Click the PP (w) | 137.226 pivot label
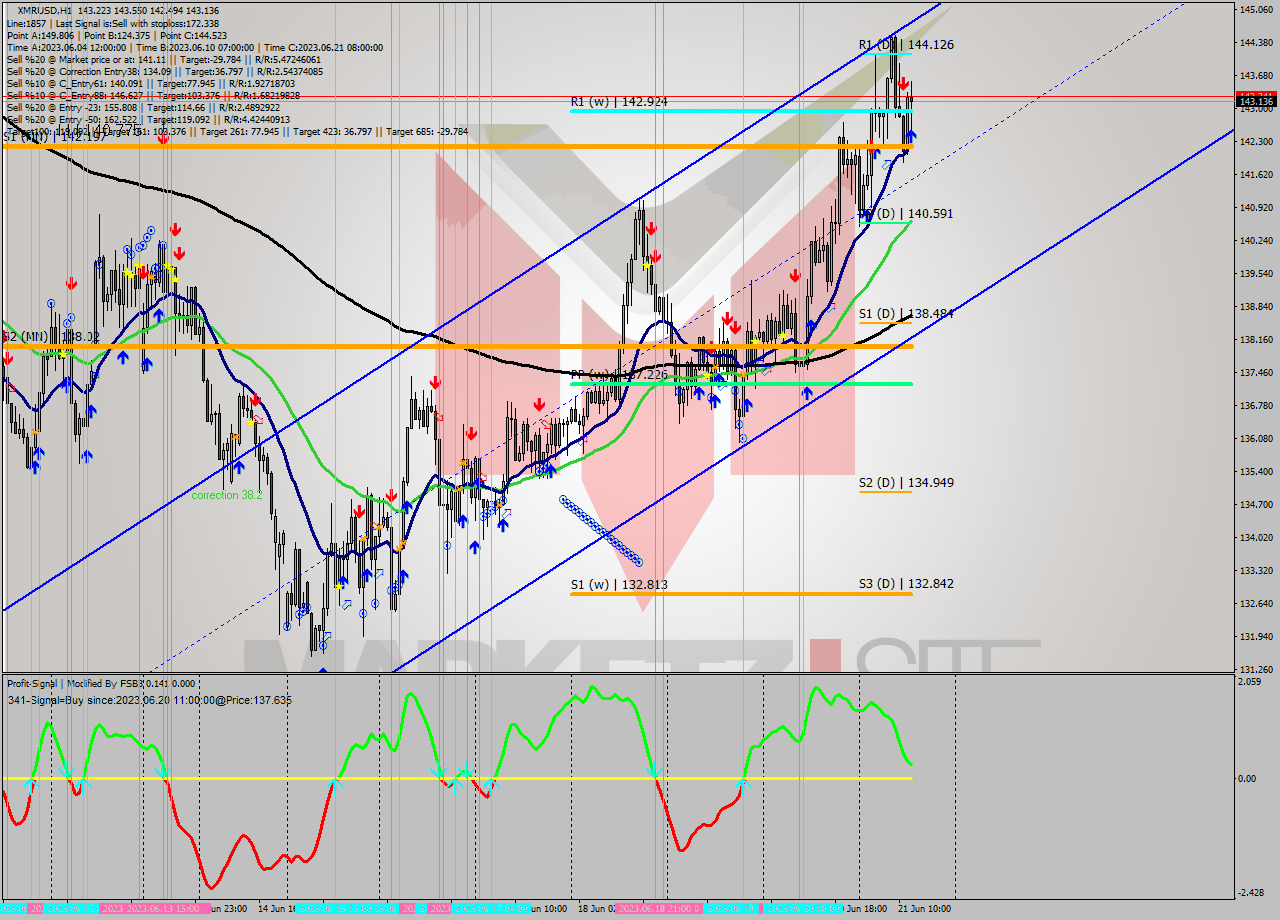 point(619,374)
